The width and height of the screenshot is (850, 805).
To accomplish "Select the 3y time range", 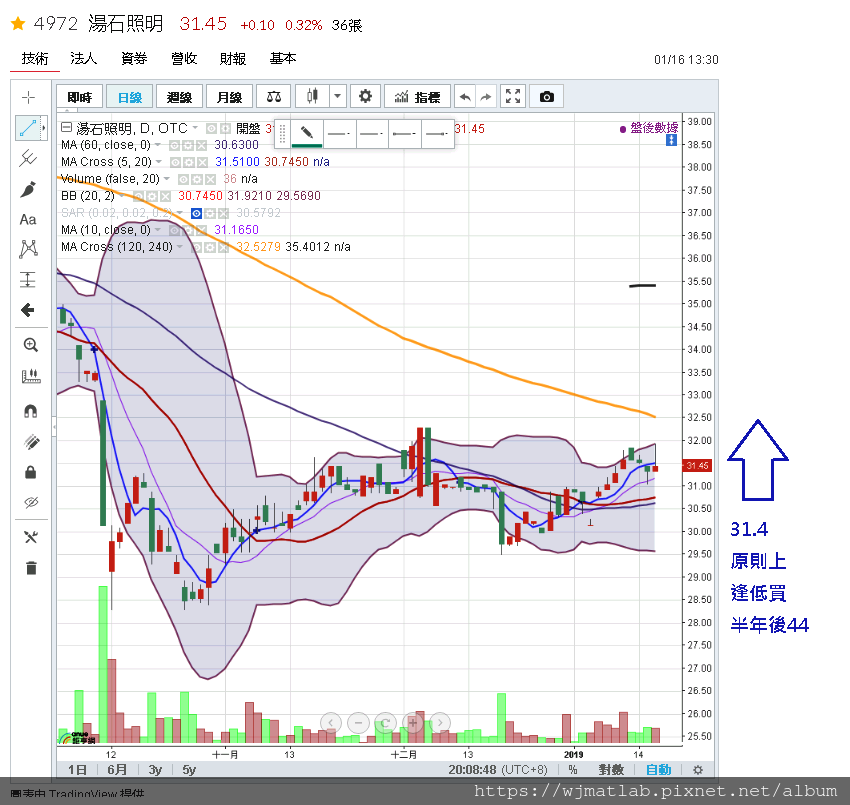I will pyautogui.click(x=155, y=770).
